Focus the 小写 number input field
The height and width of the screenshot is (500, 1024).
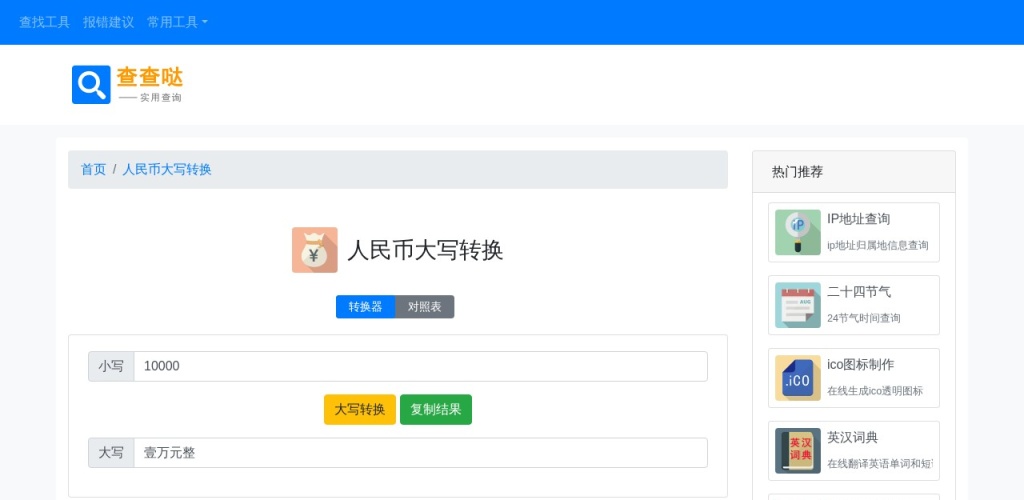[420, 366]
